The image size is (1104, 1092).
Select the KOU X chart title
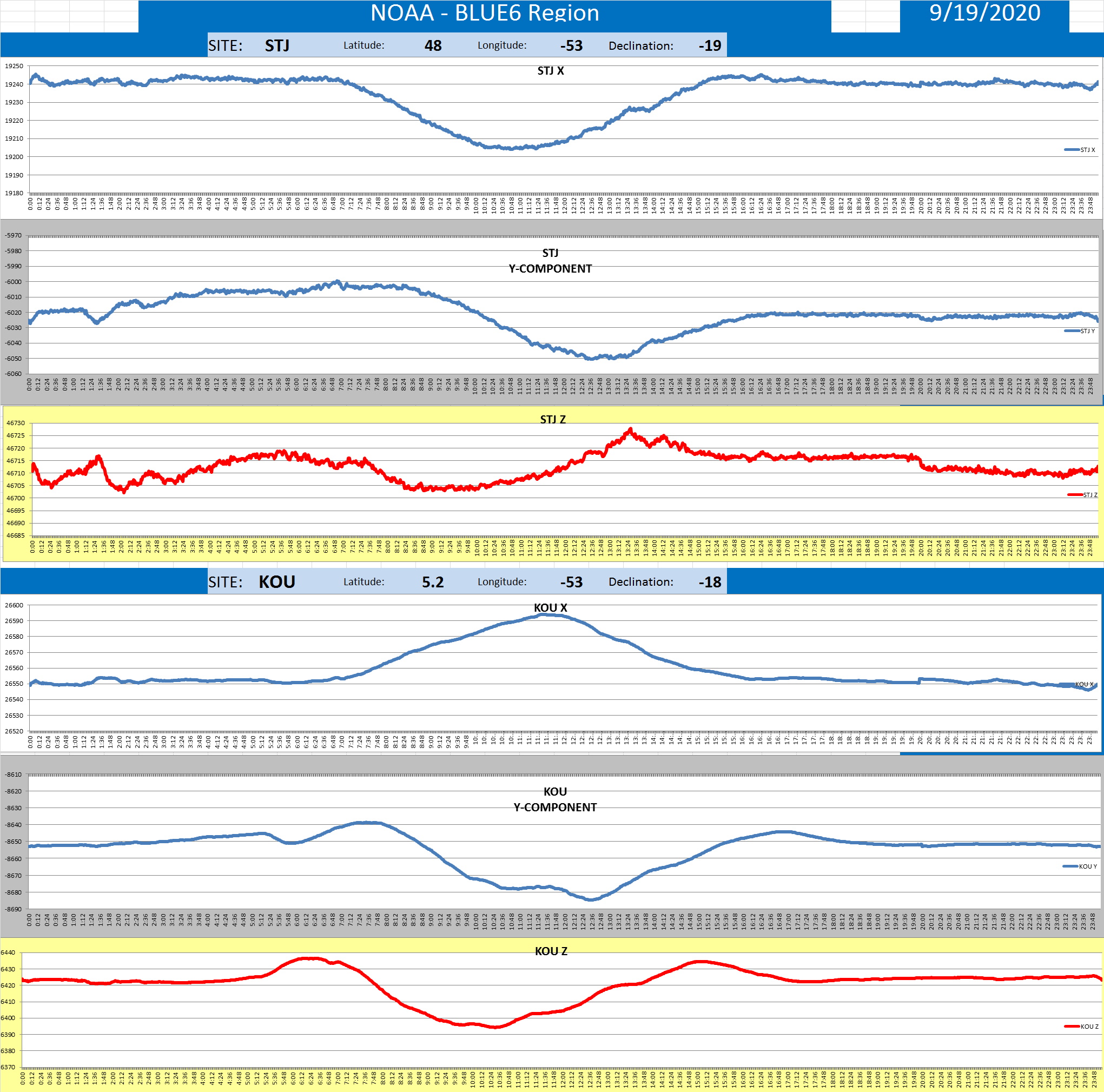550,607
